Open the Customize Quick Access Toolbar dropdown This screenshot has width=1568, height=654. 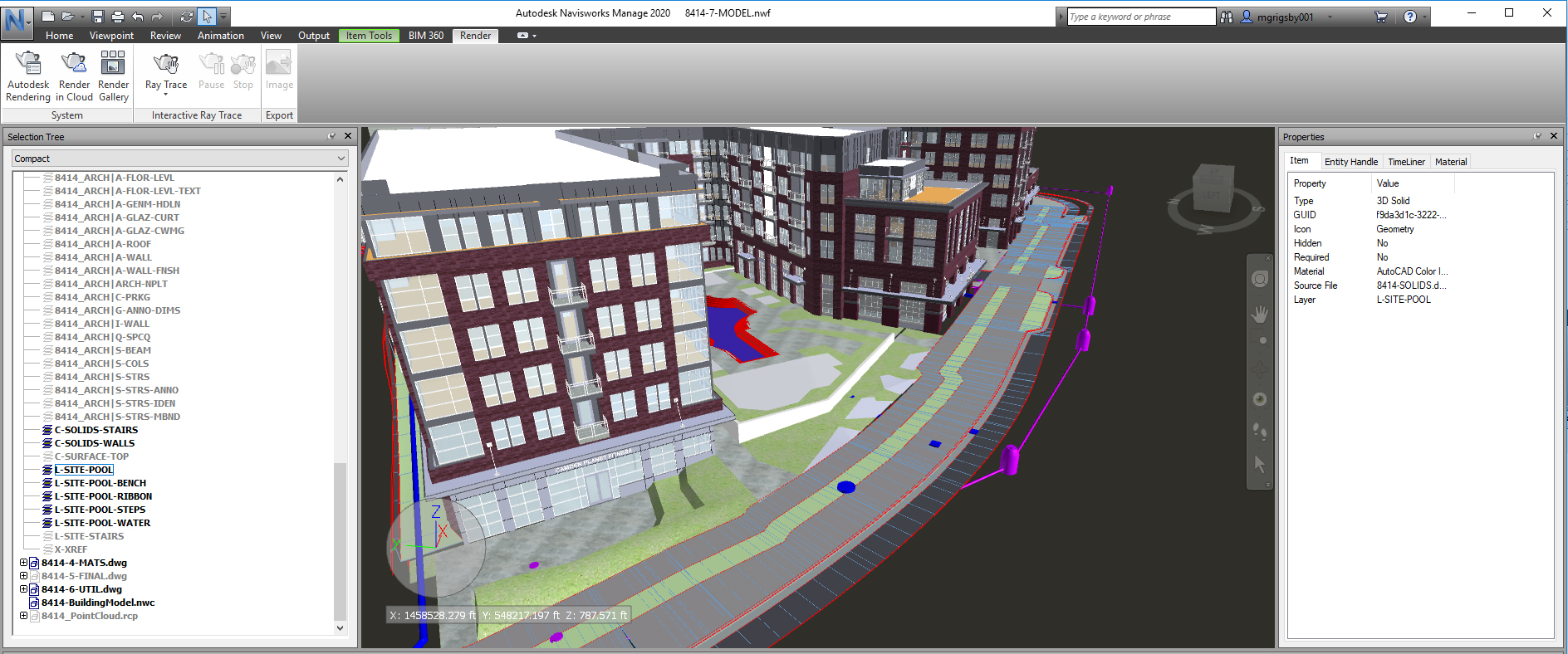coord(223,17)
